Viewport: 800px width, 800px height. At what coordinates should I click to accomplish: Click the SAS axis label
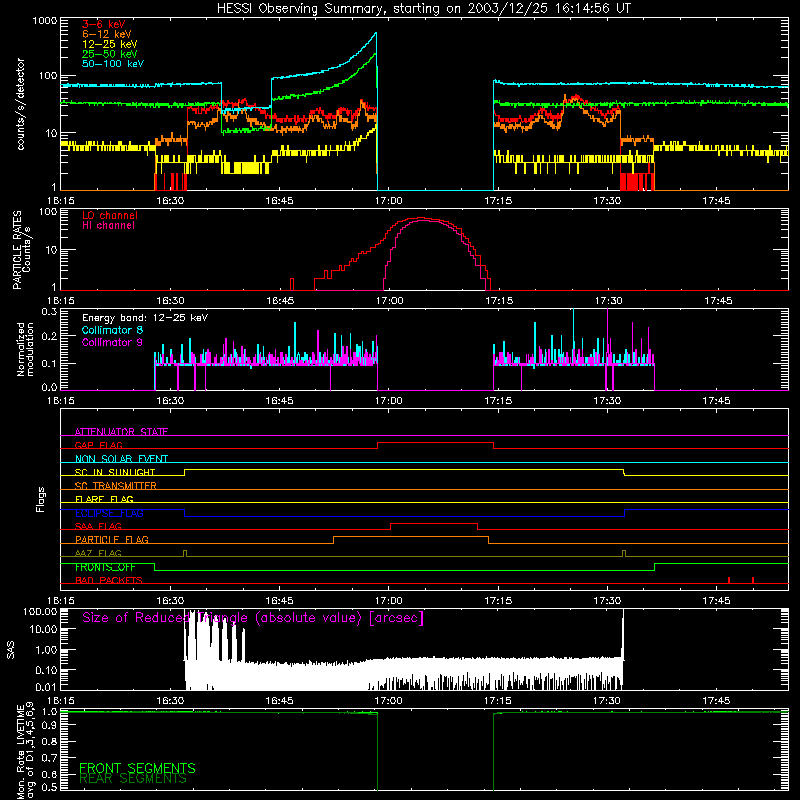pos(10,650)
